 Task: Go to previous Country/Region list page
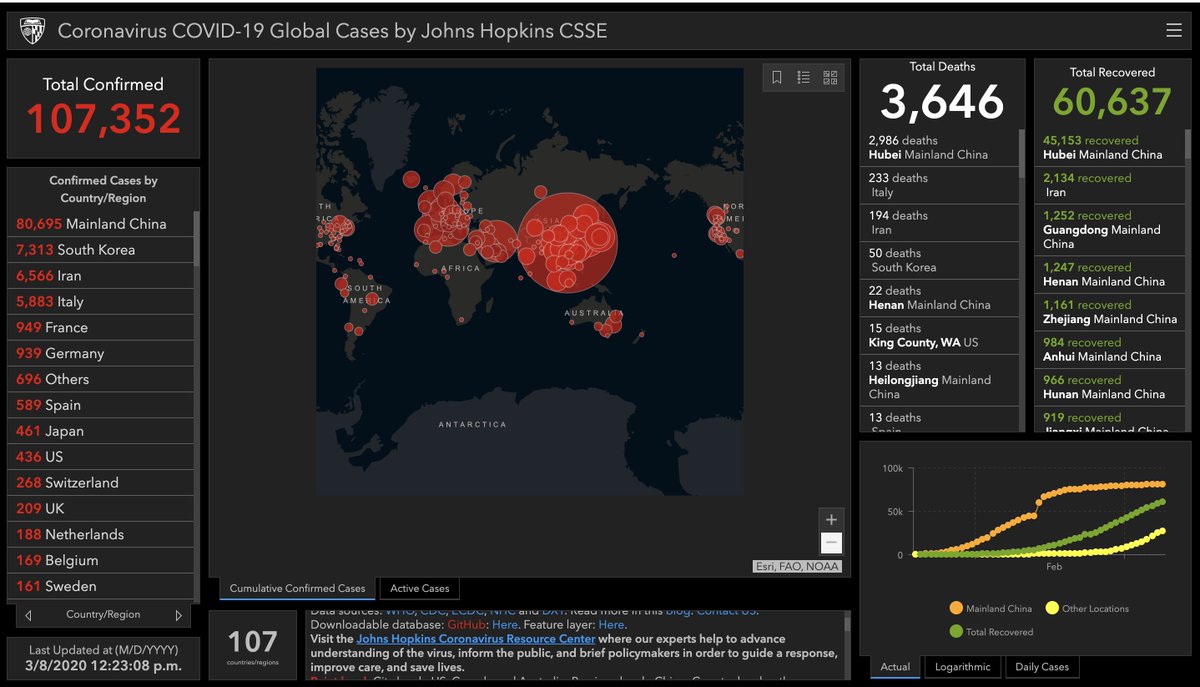28,615
